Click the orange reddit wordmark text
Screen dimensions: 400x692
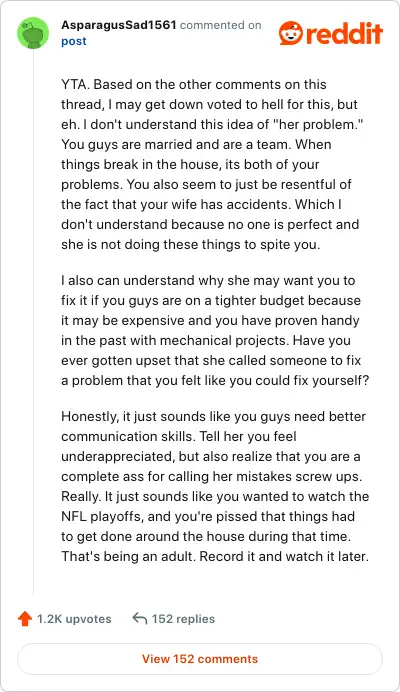pos(344,33)
